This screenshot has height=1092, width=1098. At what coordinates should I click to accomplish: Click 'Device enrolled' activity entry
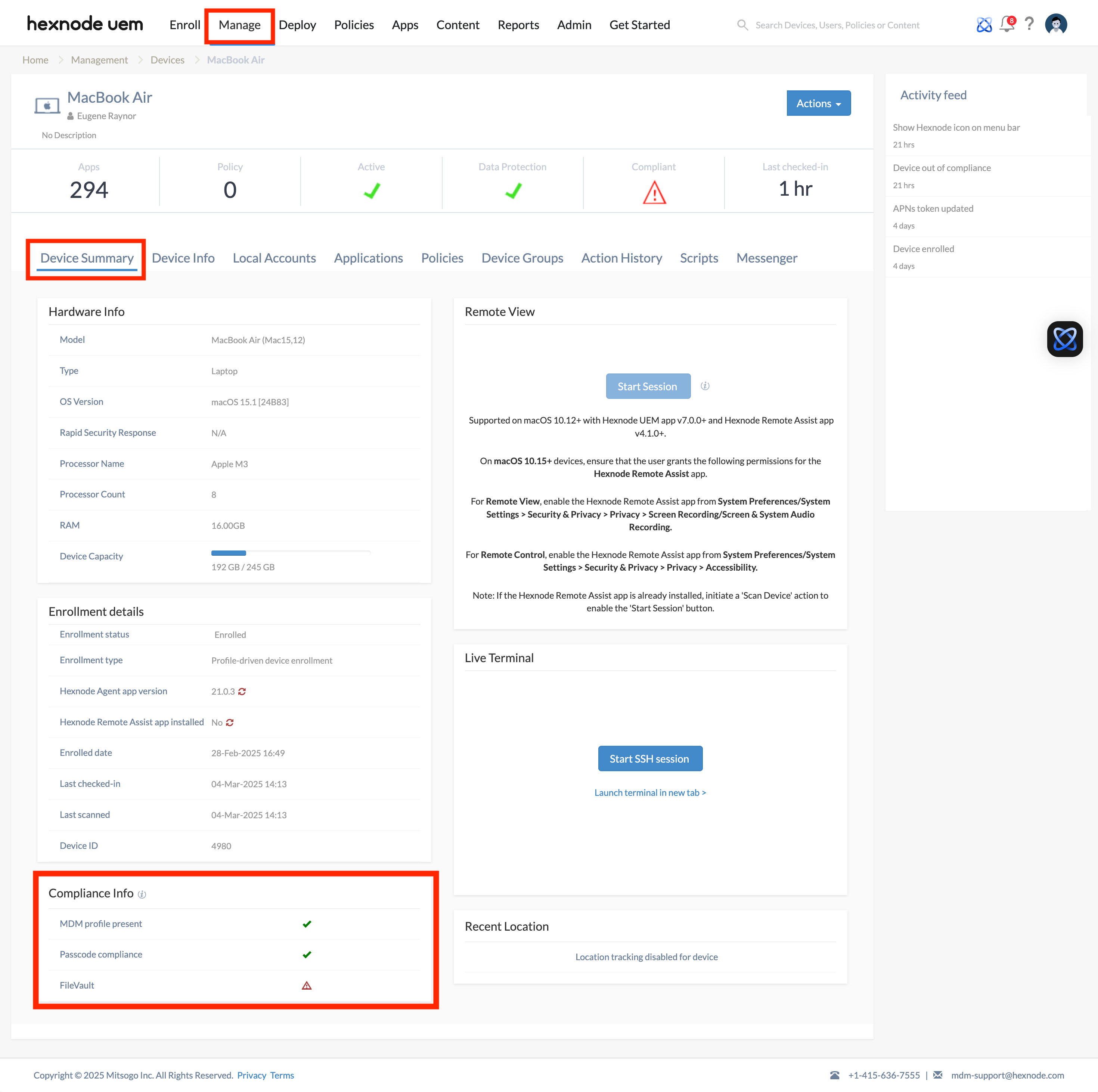pyautogui.click(x=923, y=249)
